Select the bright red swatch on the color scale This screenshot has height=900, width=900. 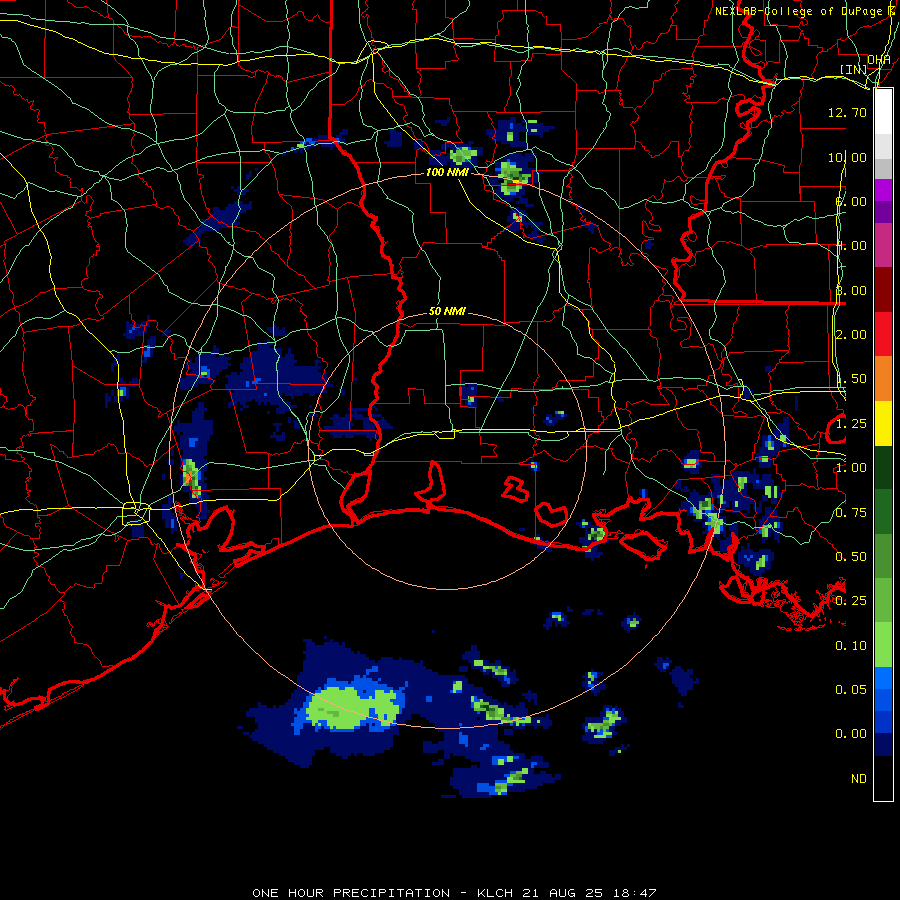click(883, 334)
